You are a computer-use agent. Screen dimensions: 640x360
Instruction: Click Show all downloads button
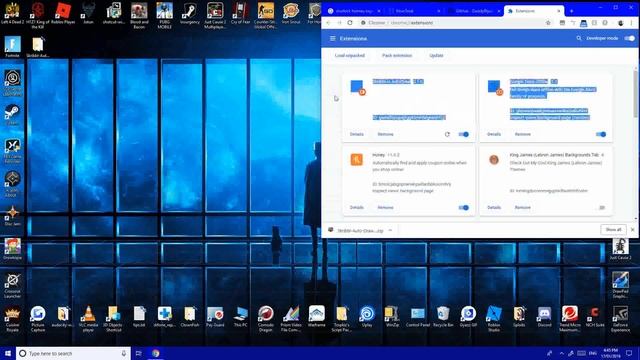[x=613, y=230]
